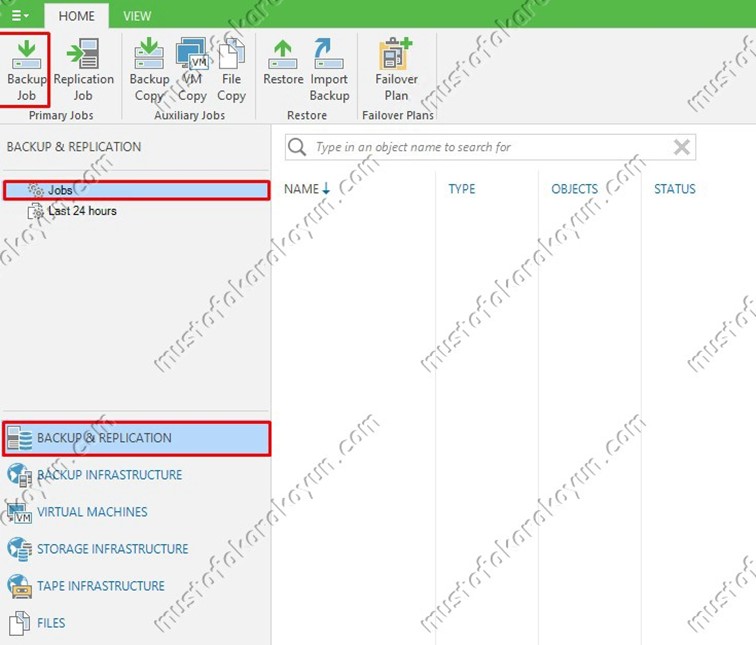Screen dimensions: 756x645
Task: Click Files documents icon
Action: pyautogui.click(x=20, y=623)
